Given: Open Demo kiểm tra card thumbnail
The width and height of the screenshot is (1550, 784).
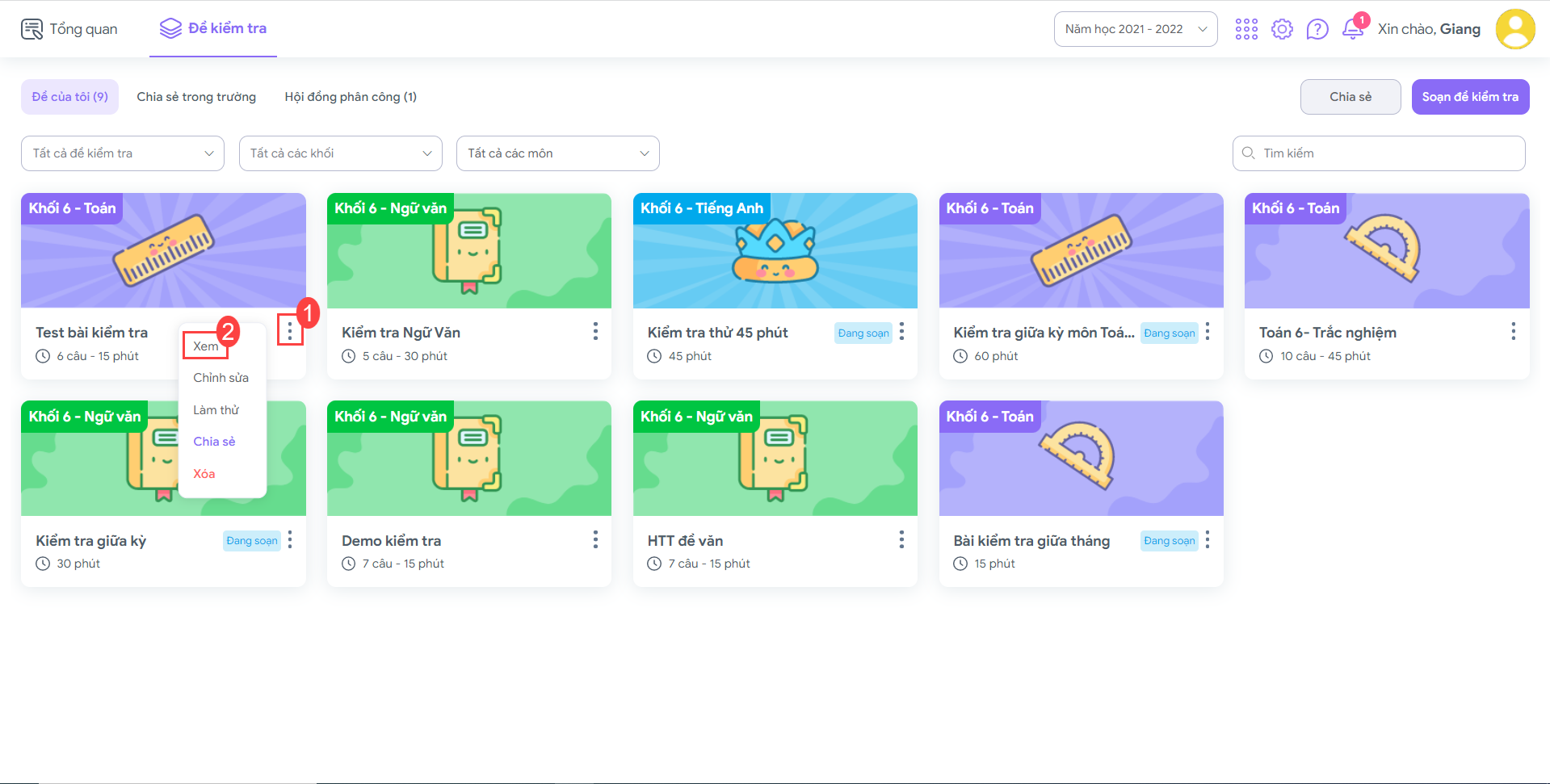Looking at the screenshot, I should point(469,459).
